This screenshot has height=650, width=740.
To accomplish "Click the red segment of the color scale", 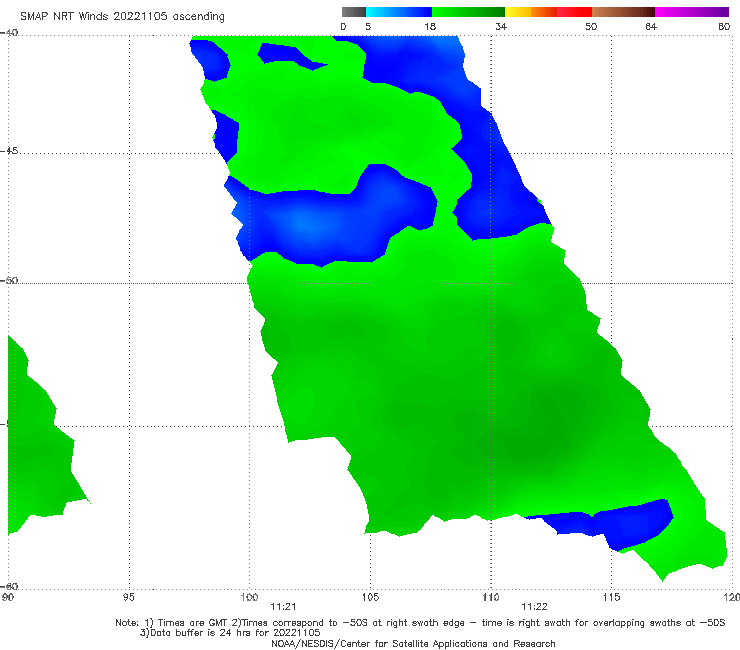I will pyautogui.click(x=574, y=12).
